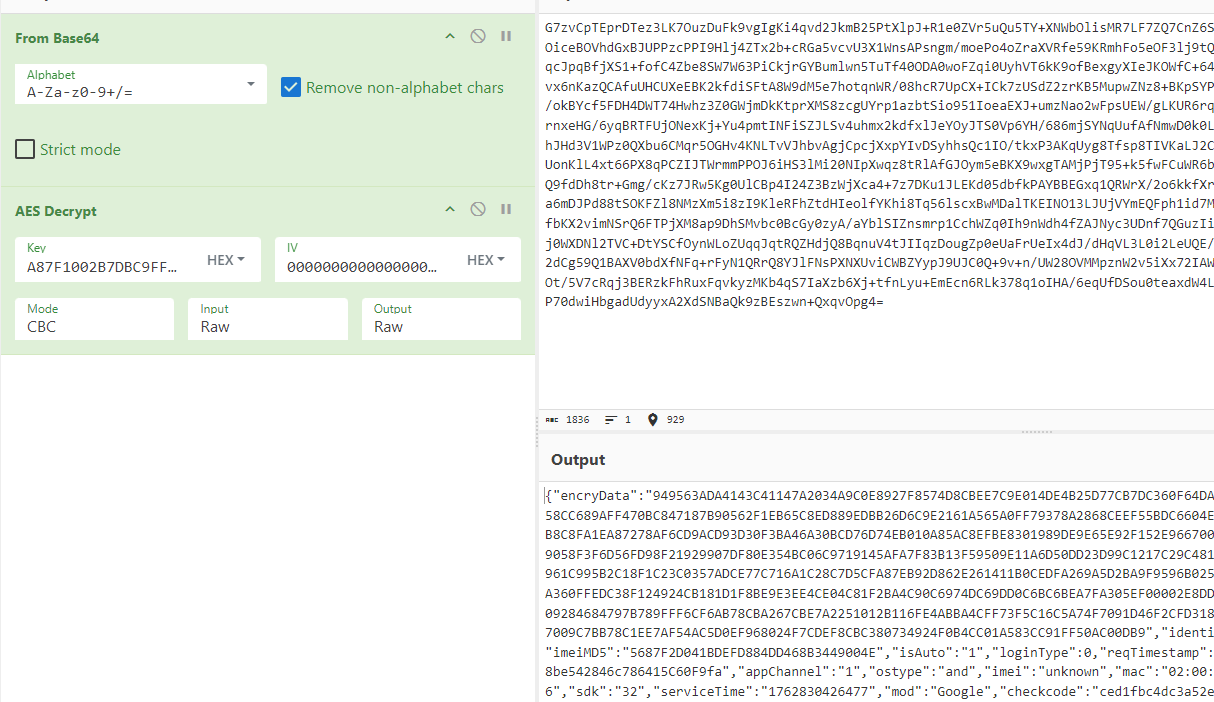The height and width of the screenshot is (702, 1214).
Task: Set breakpoint on From Base64 operation
Action: [506, 37]
